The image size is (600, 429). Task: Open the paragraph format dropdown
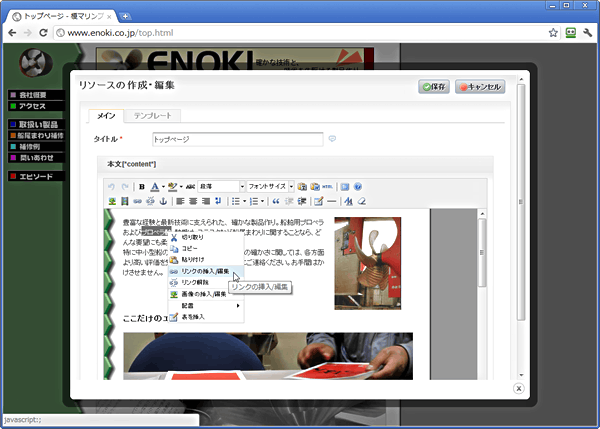tap(221, 187)
